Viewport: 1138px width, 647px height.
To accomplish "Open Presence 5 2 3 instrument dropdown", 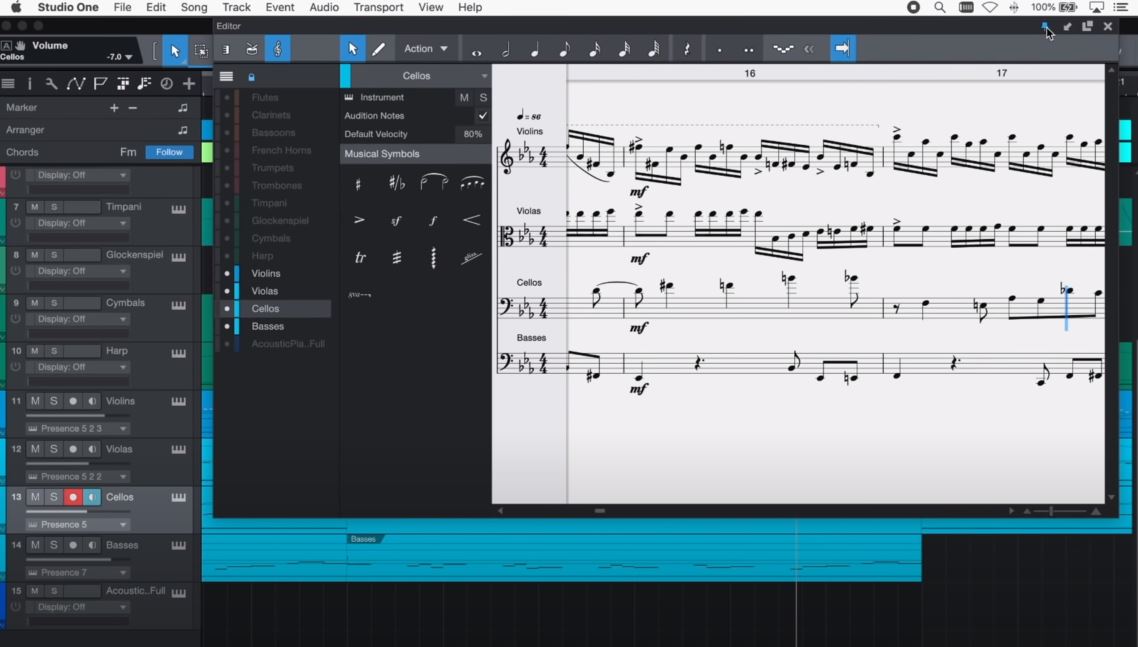I will (x=78, y=428).
